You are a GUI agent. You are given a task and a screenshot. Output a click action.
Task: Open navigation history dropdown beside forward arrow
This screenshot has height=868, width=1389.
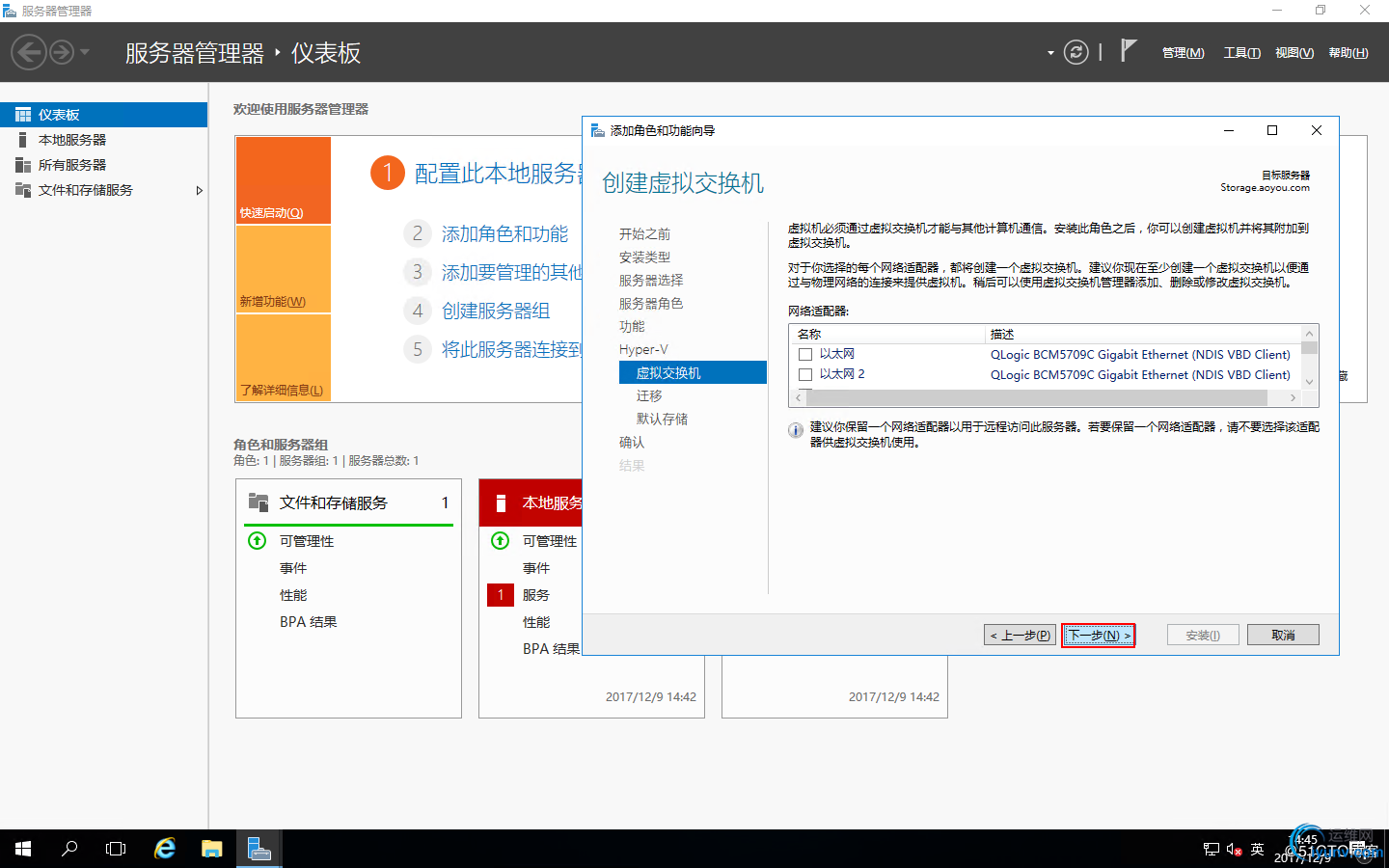click(x=85, y=52)
